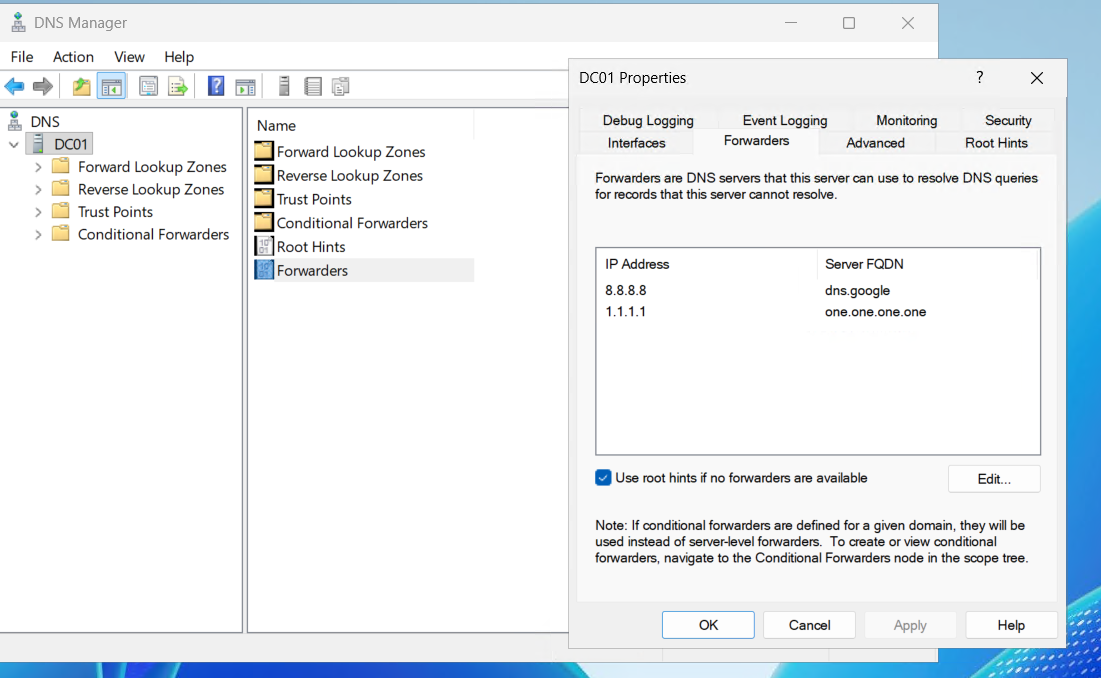Click the DNS root node icon
The image size is (1101, 678).
point(15,121)
